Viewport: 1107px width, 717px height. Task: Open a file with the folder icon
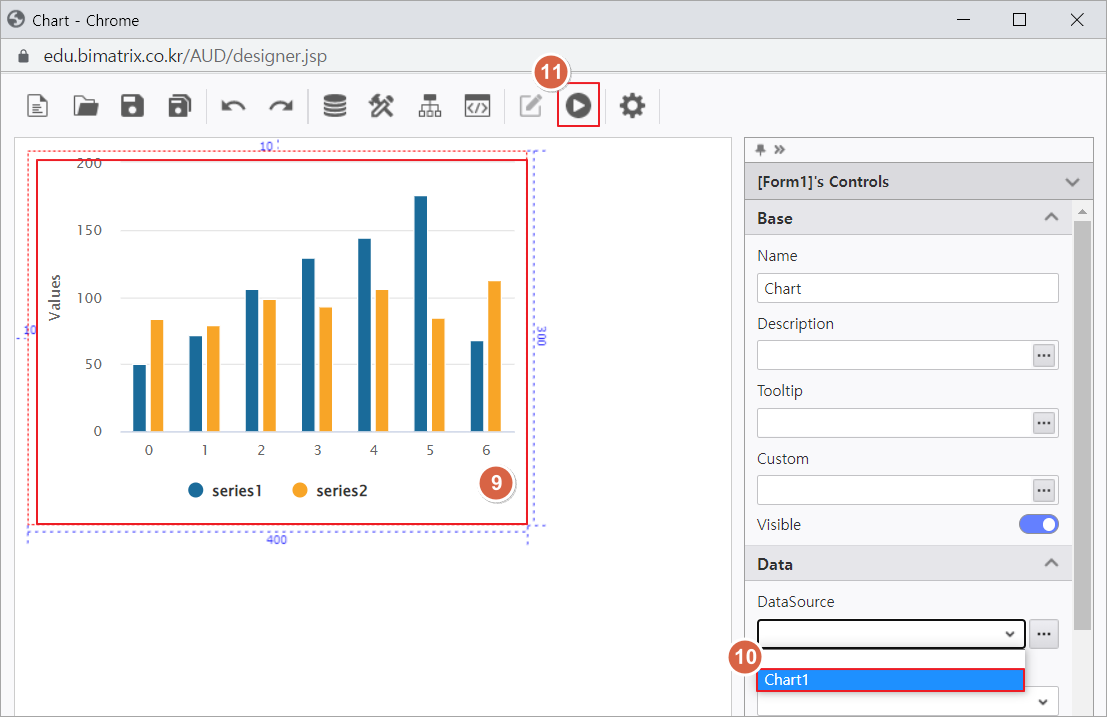pos(86,106)
